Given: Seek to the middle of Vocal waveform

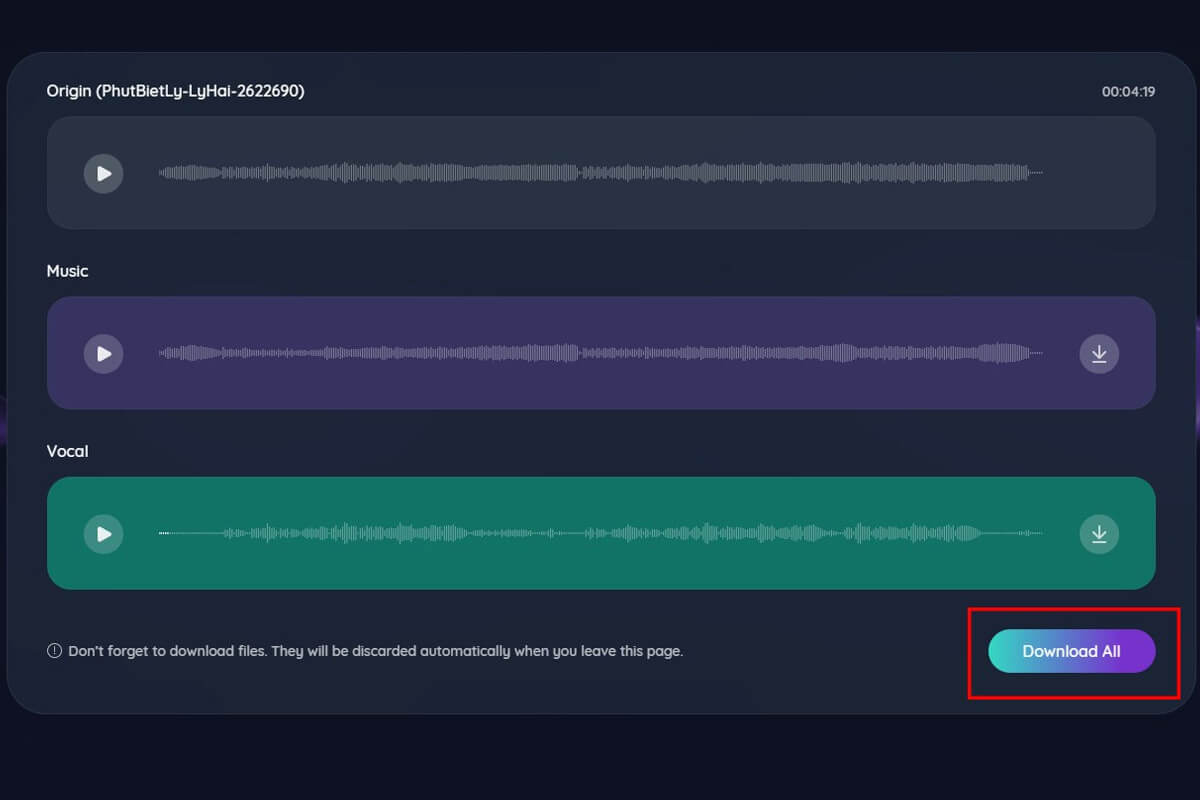Looking at the screenshot, I should 600,533.
